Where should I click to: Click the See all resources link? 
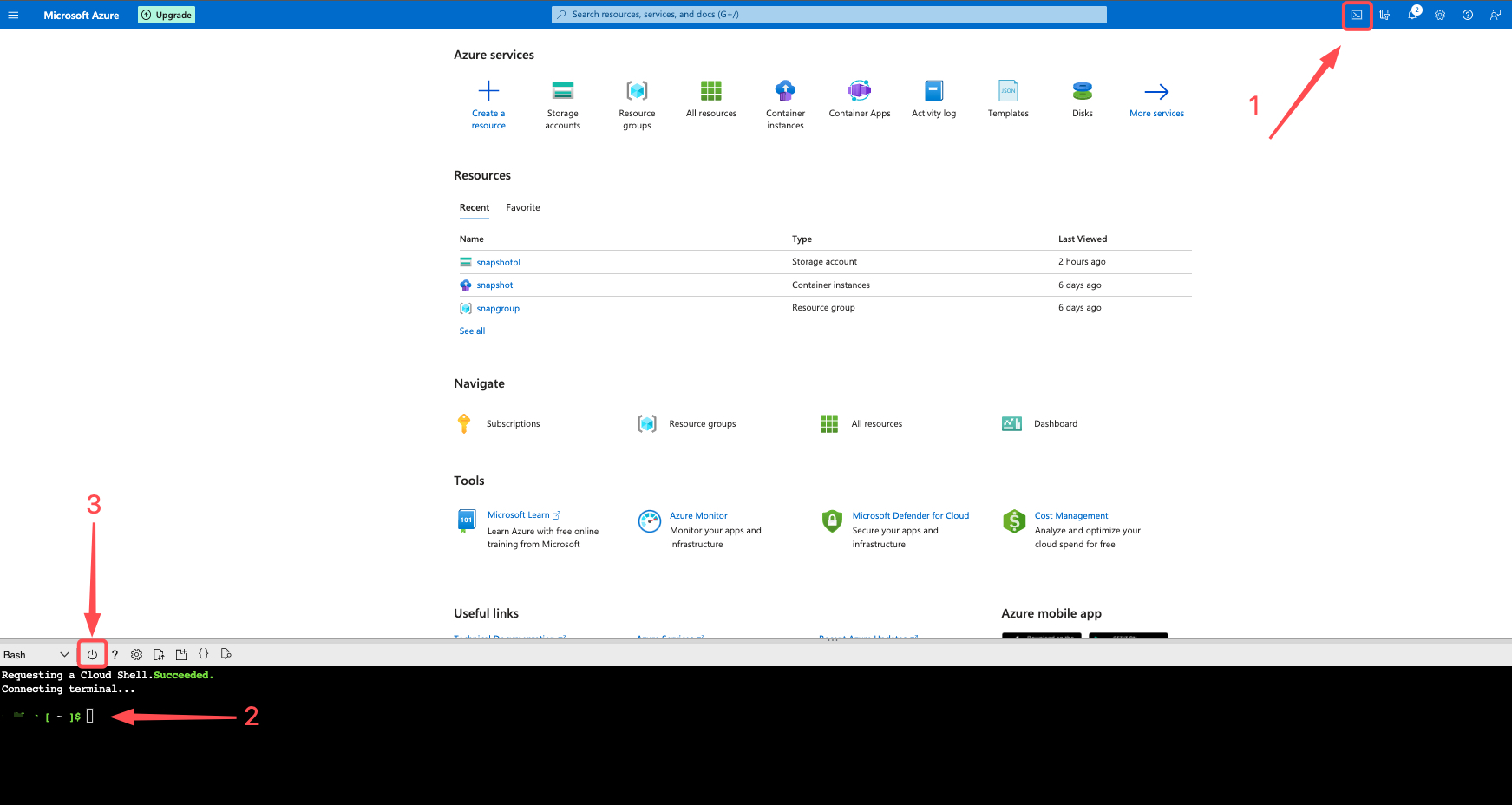tap(472, 331)
